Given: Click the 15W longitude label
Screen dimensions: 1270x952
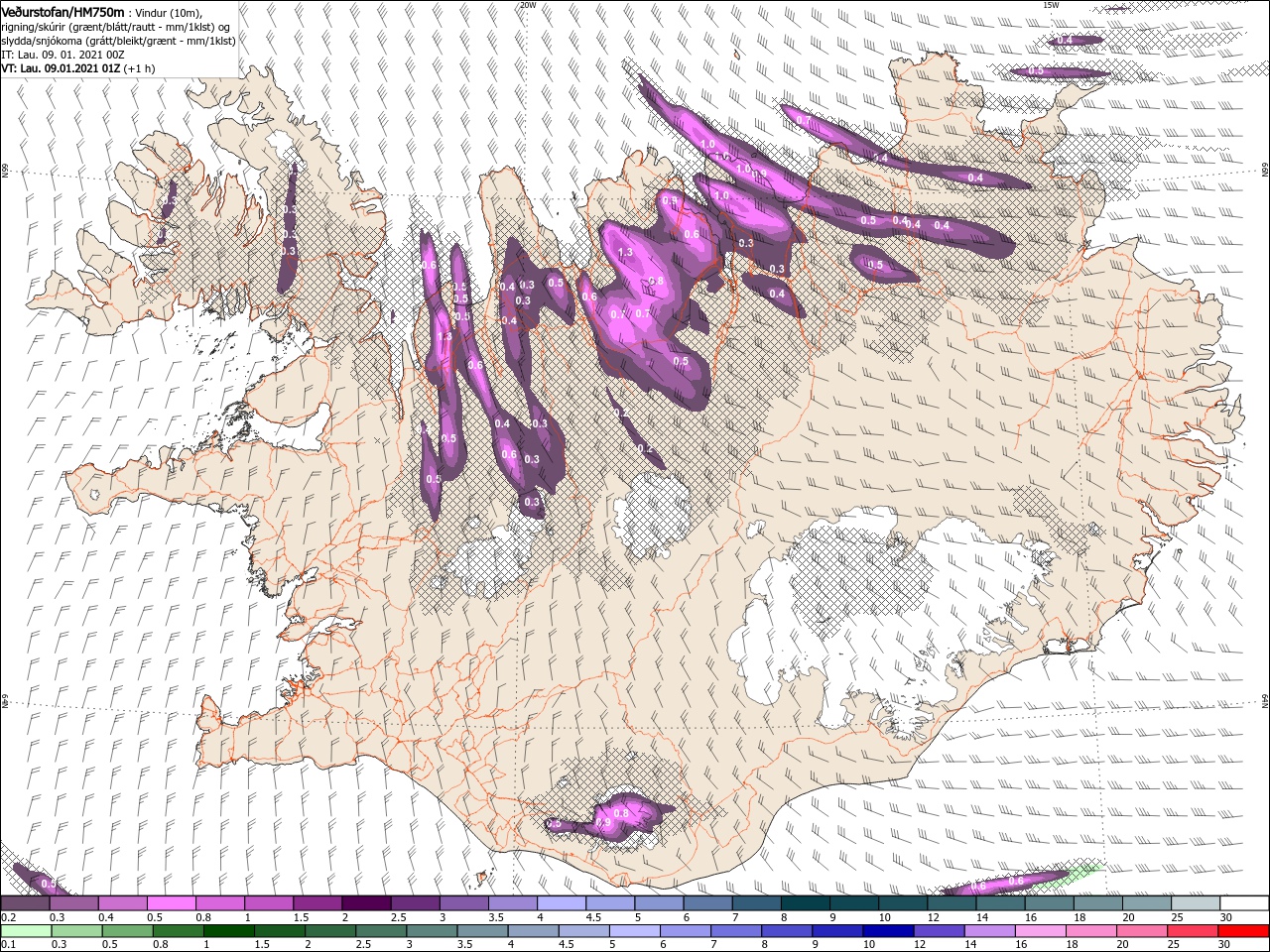Looking at the screenshot, I should 1050,5.
